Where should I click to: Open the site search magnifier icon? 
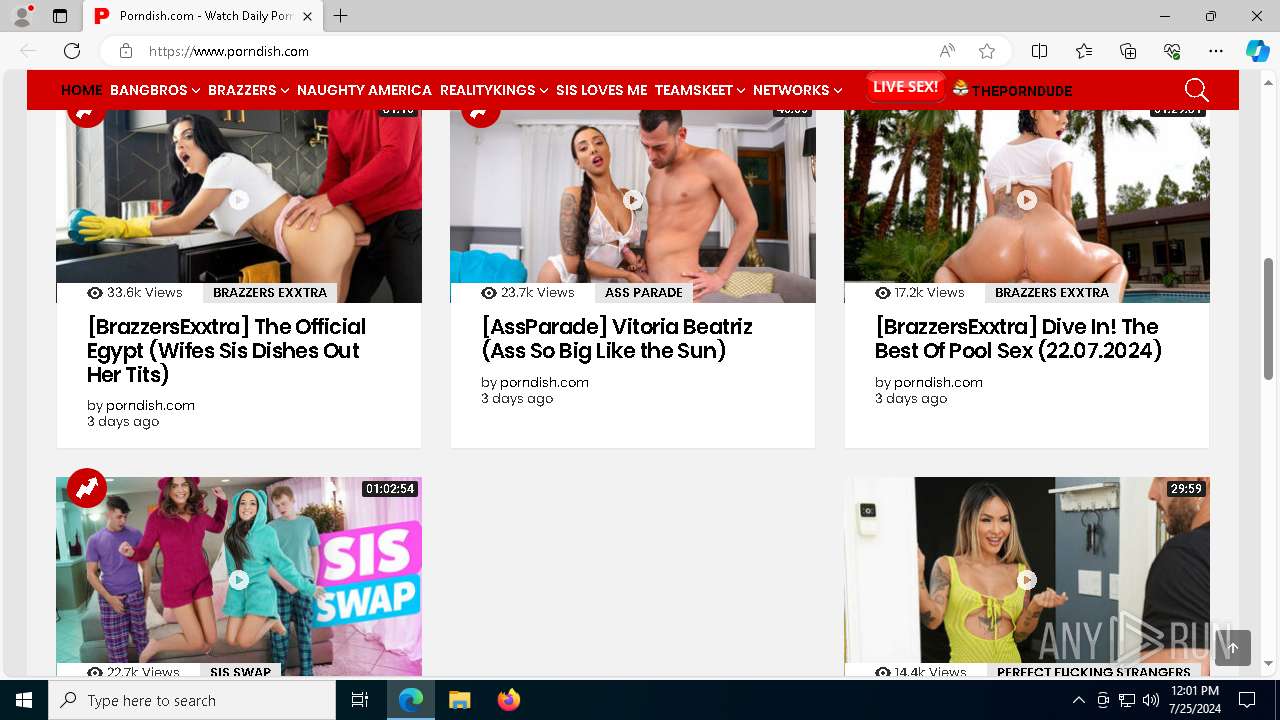pyautogui.click(x=1197, y=90)
